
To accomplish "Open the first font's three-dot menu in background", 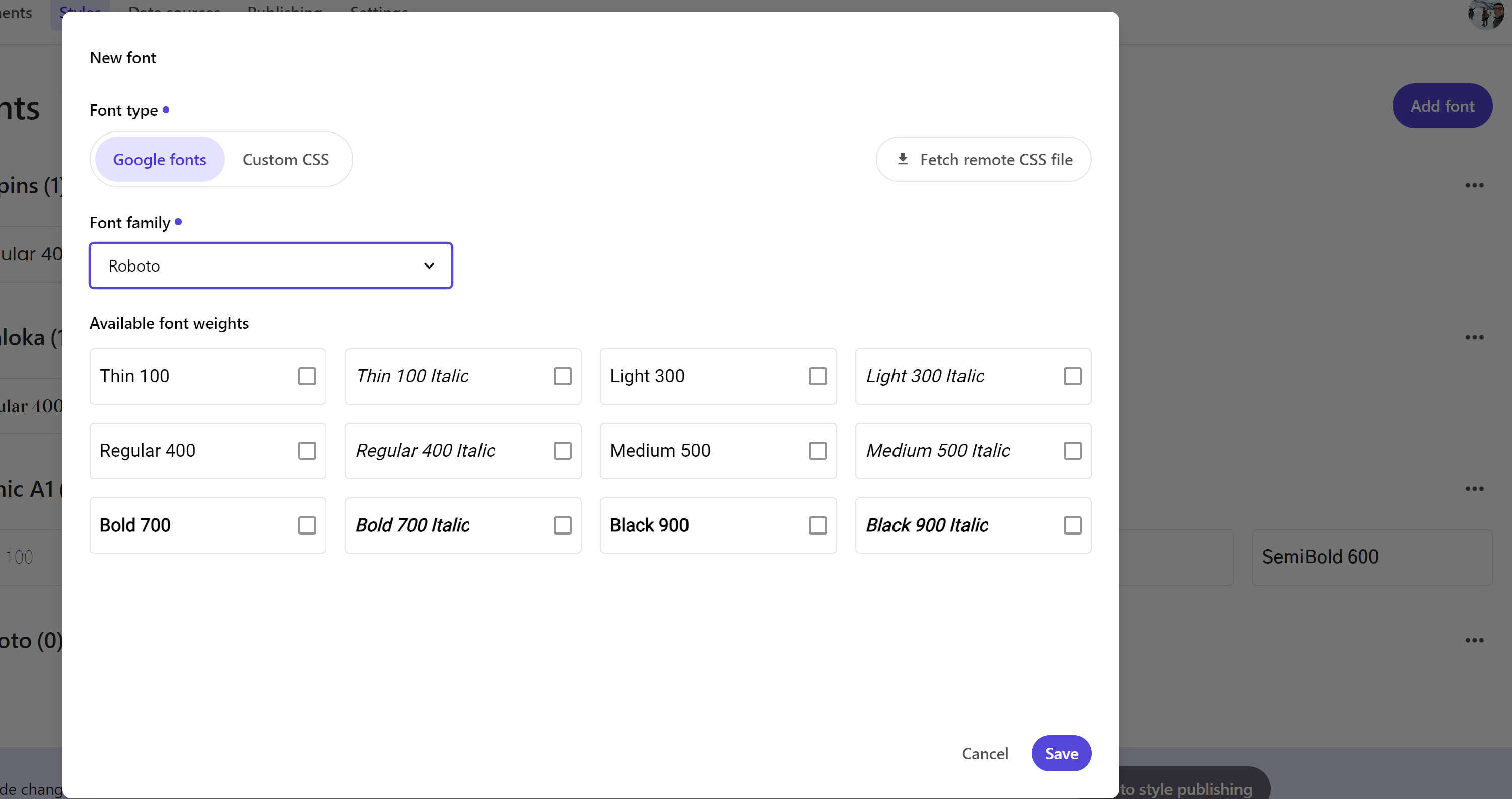I will click(x=1474, y=185).
